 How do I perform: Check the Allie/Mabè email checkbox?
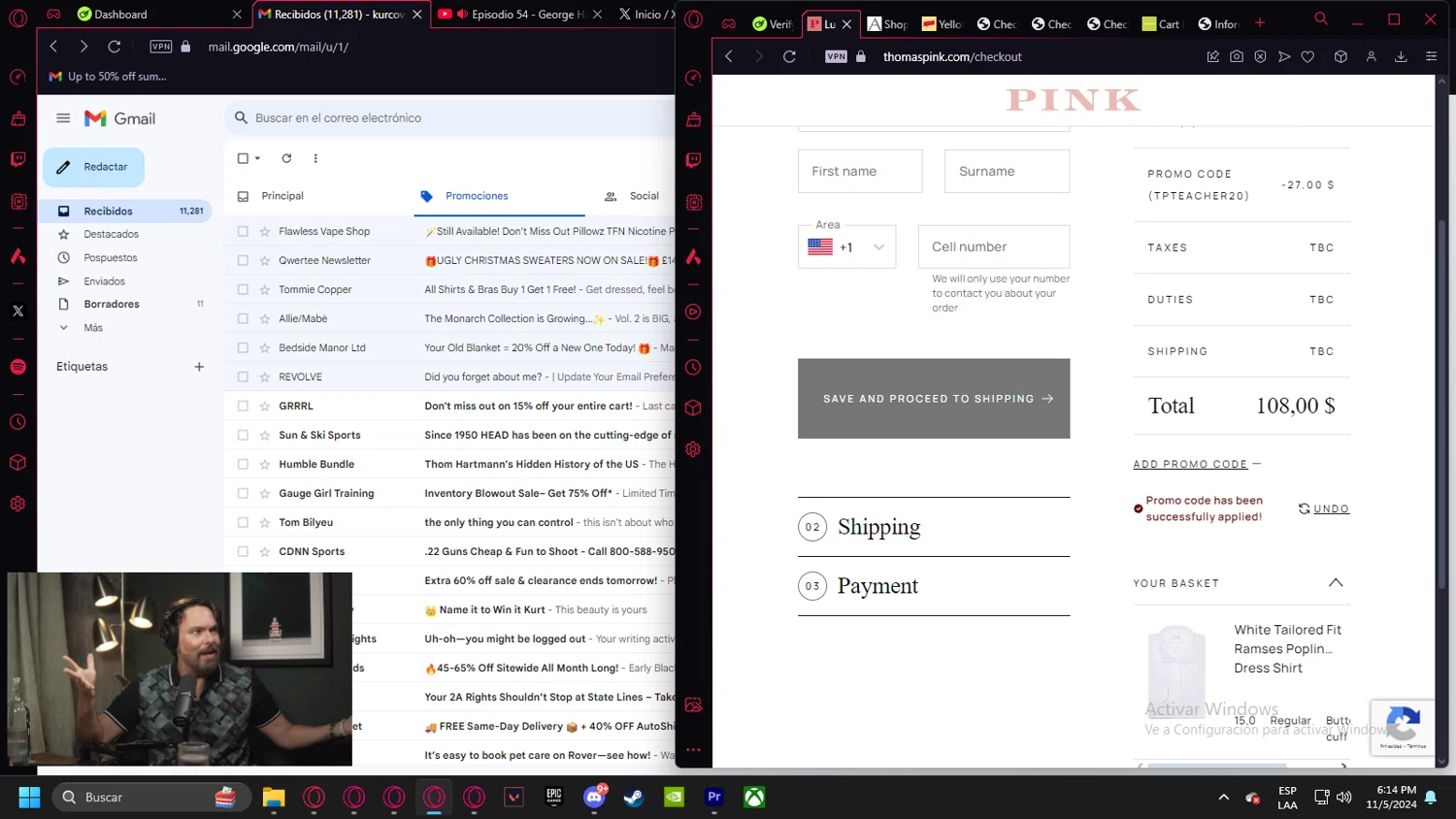point(243,318)
